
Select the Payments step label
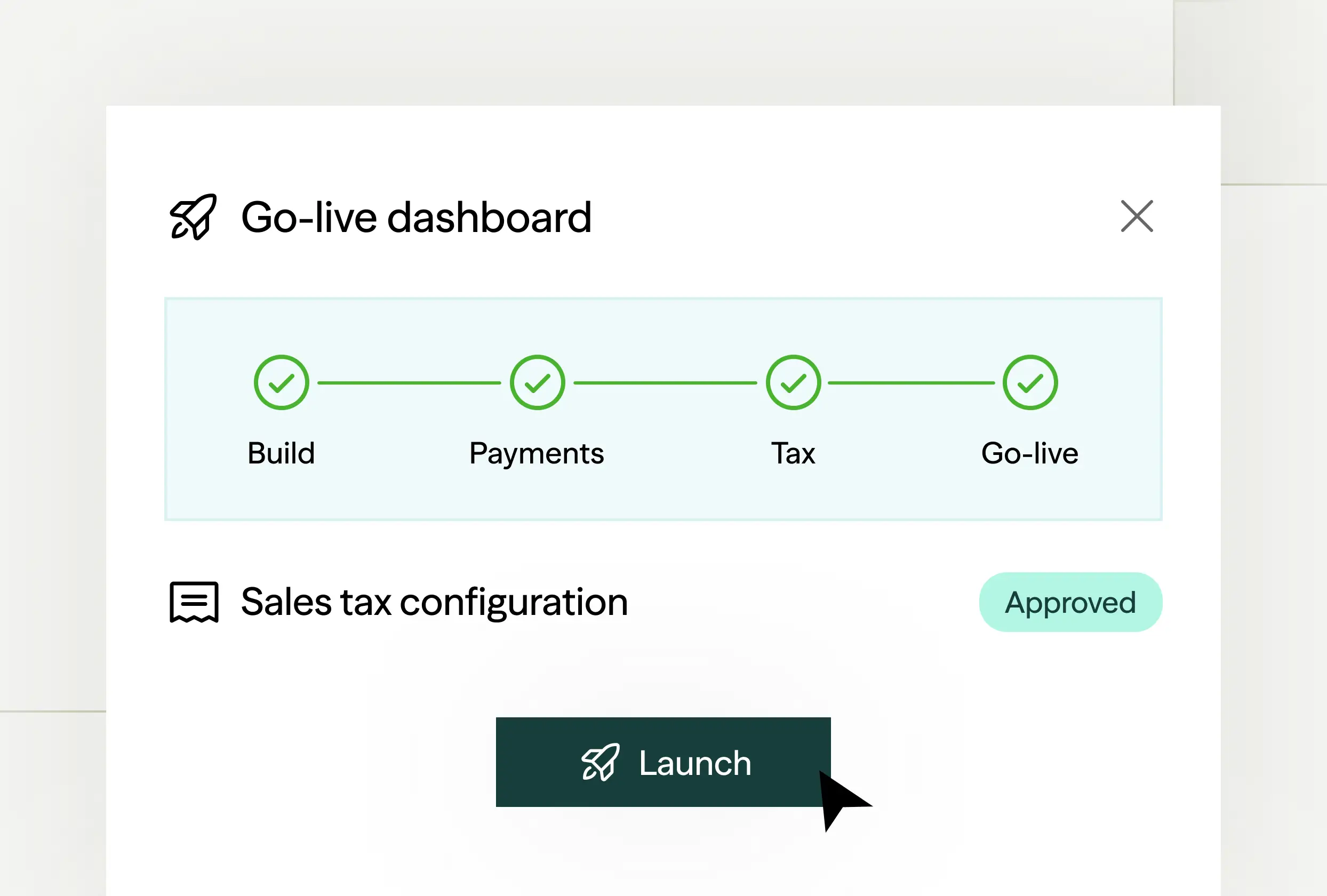[x=536, y=453]
